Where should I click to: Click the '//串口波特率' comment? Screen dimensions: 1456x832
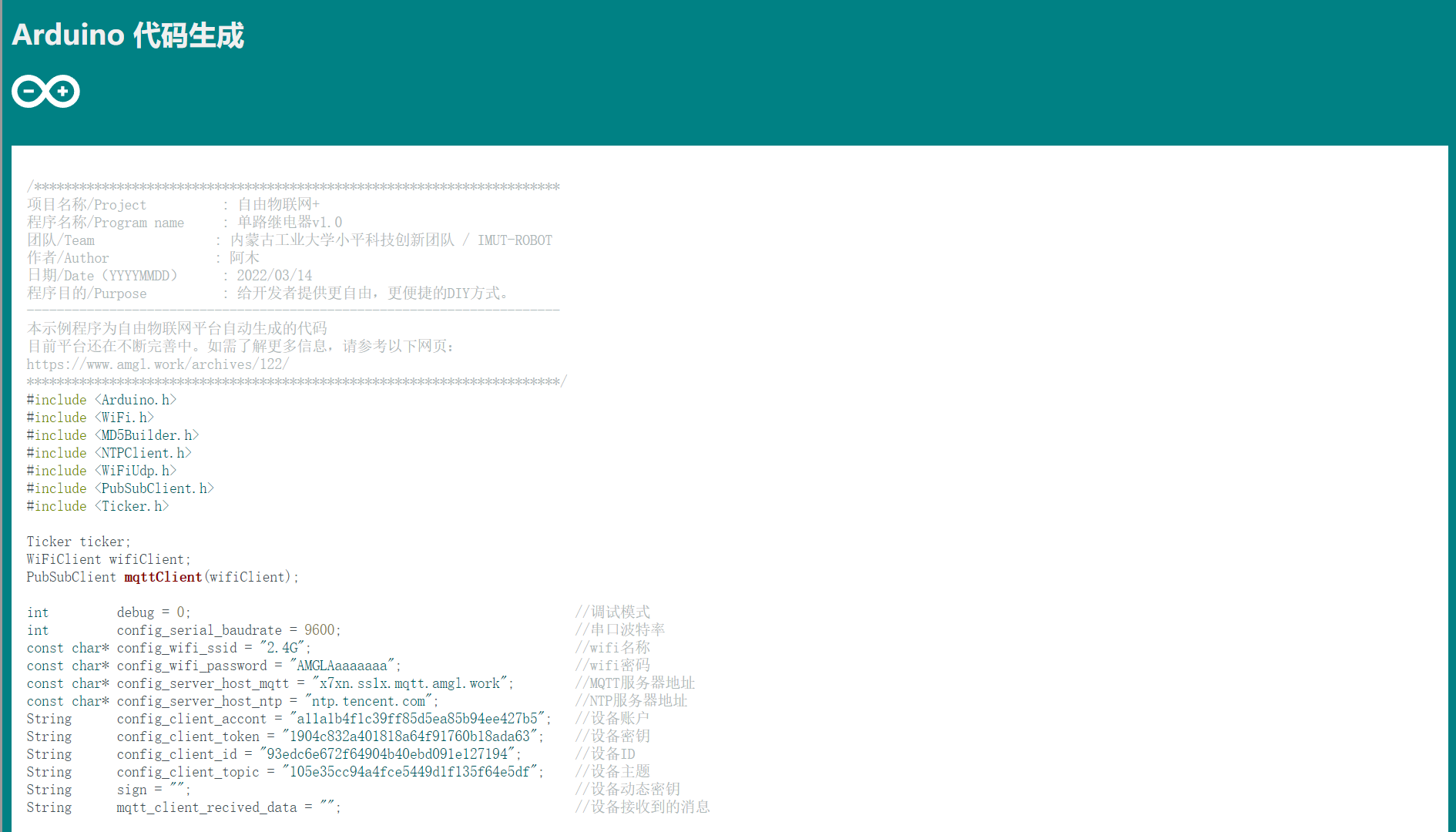620,630
